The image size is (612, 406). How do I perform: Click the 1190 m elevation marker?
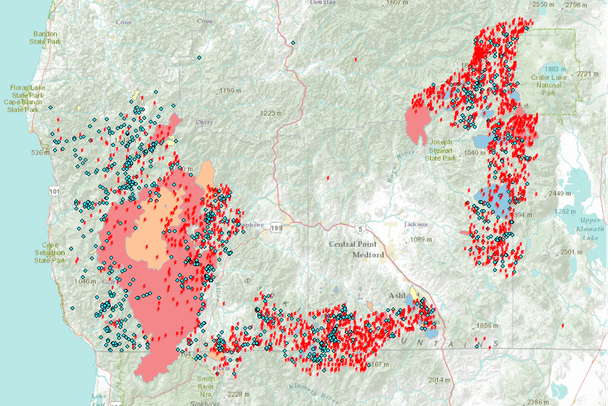pyautogui.click(x=230, y=91)
